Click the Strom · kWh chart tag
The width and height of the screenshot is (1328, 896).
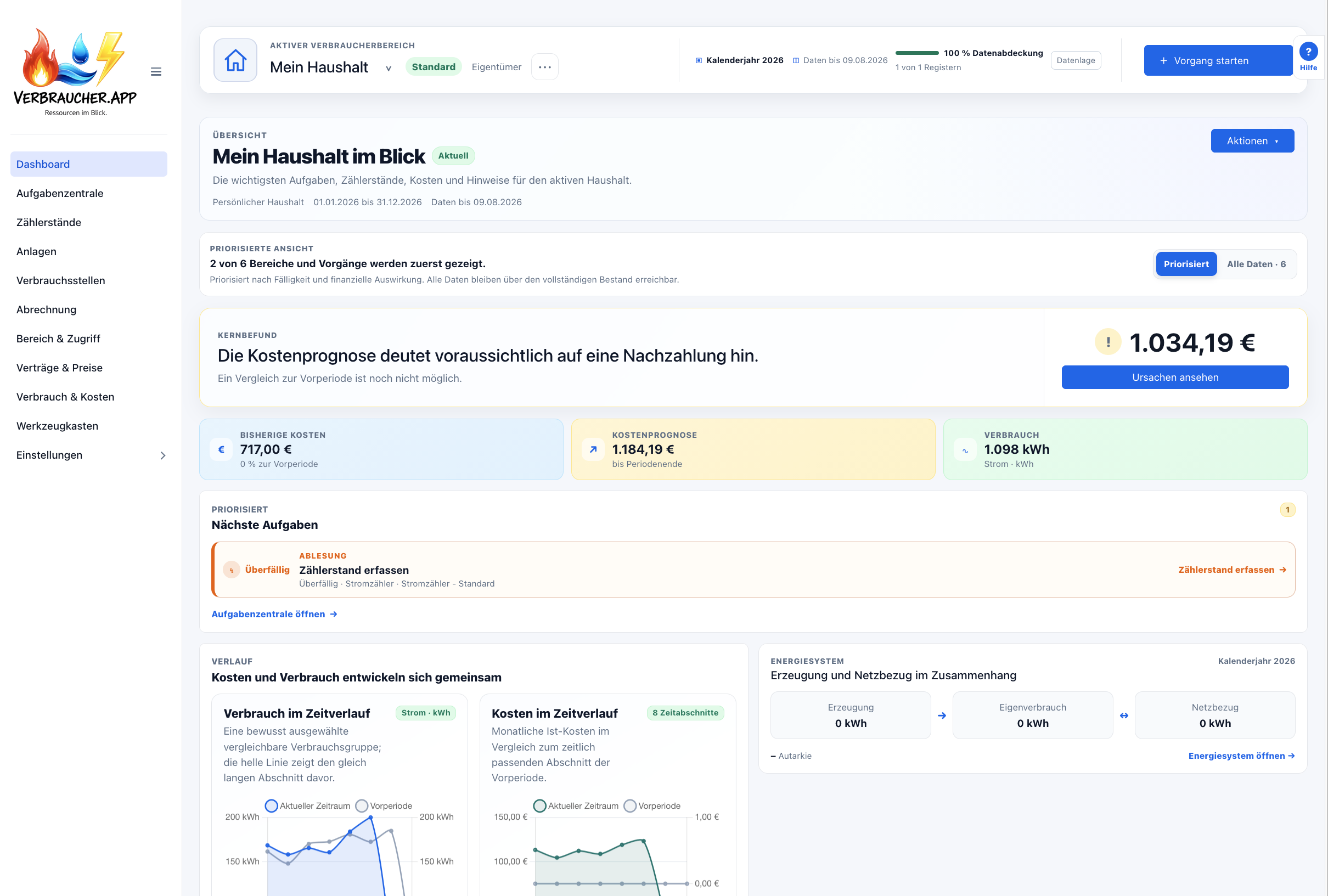coord(425,713)
